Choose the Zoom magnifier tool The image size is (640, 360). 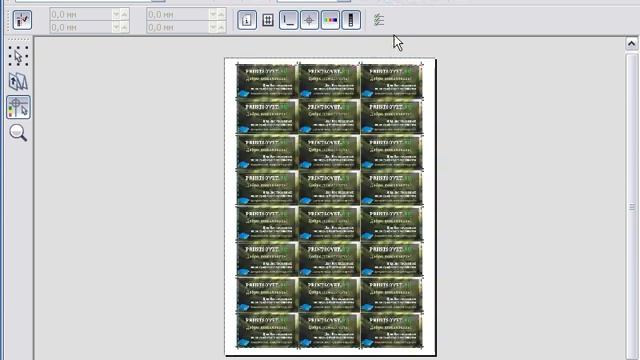click(18, 133)
